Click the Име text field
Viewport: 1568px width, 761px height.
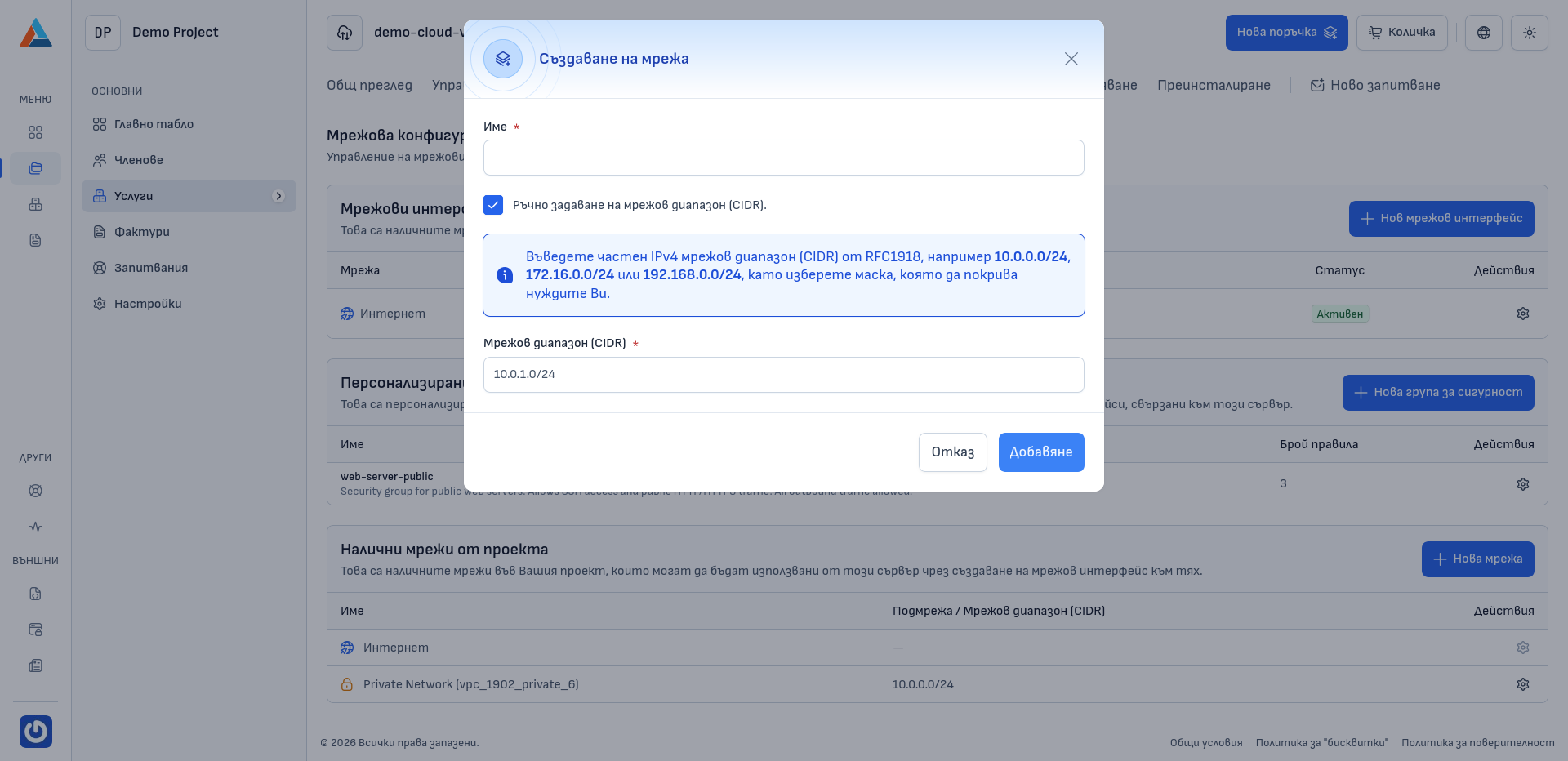783,158
